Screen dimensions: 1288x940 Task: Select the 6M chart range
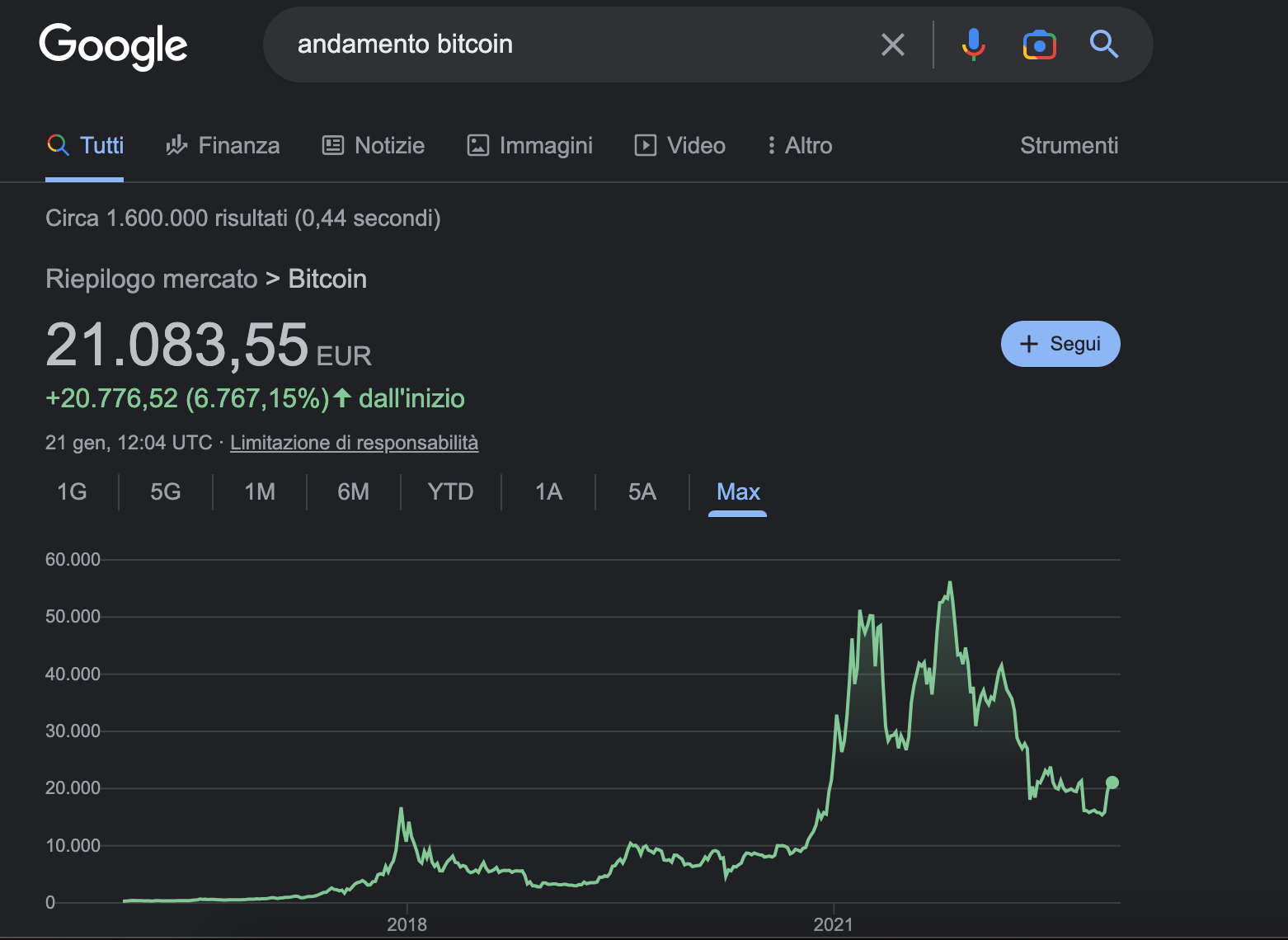coord(354,492)
